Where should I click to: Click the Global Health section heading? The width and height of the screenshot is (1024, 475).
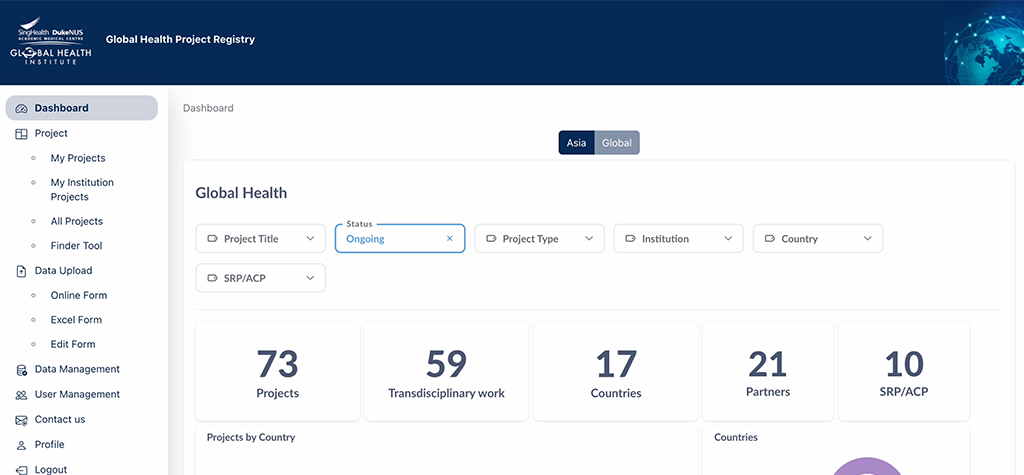point(241,193)
